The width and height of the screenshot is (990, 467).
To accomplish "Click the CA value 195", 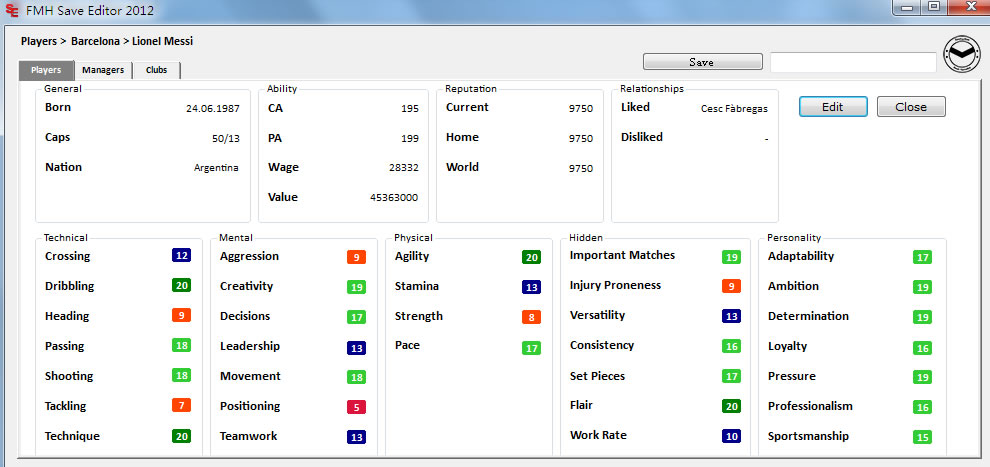I will click(410, 108).
